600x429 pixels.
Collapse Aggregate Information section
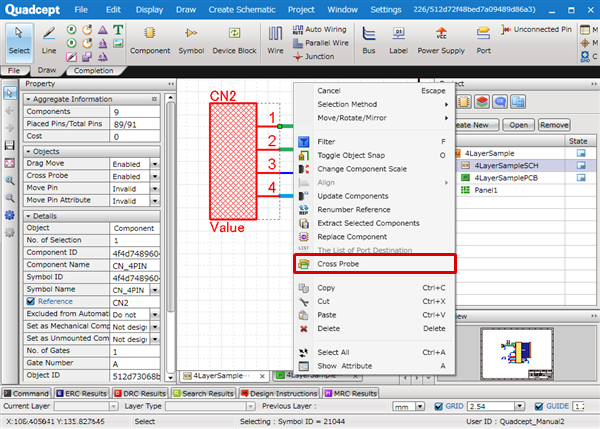pos(28,99)
